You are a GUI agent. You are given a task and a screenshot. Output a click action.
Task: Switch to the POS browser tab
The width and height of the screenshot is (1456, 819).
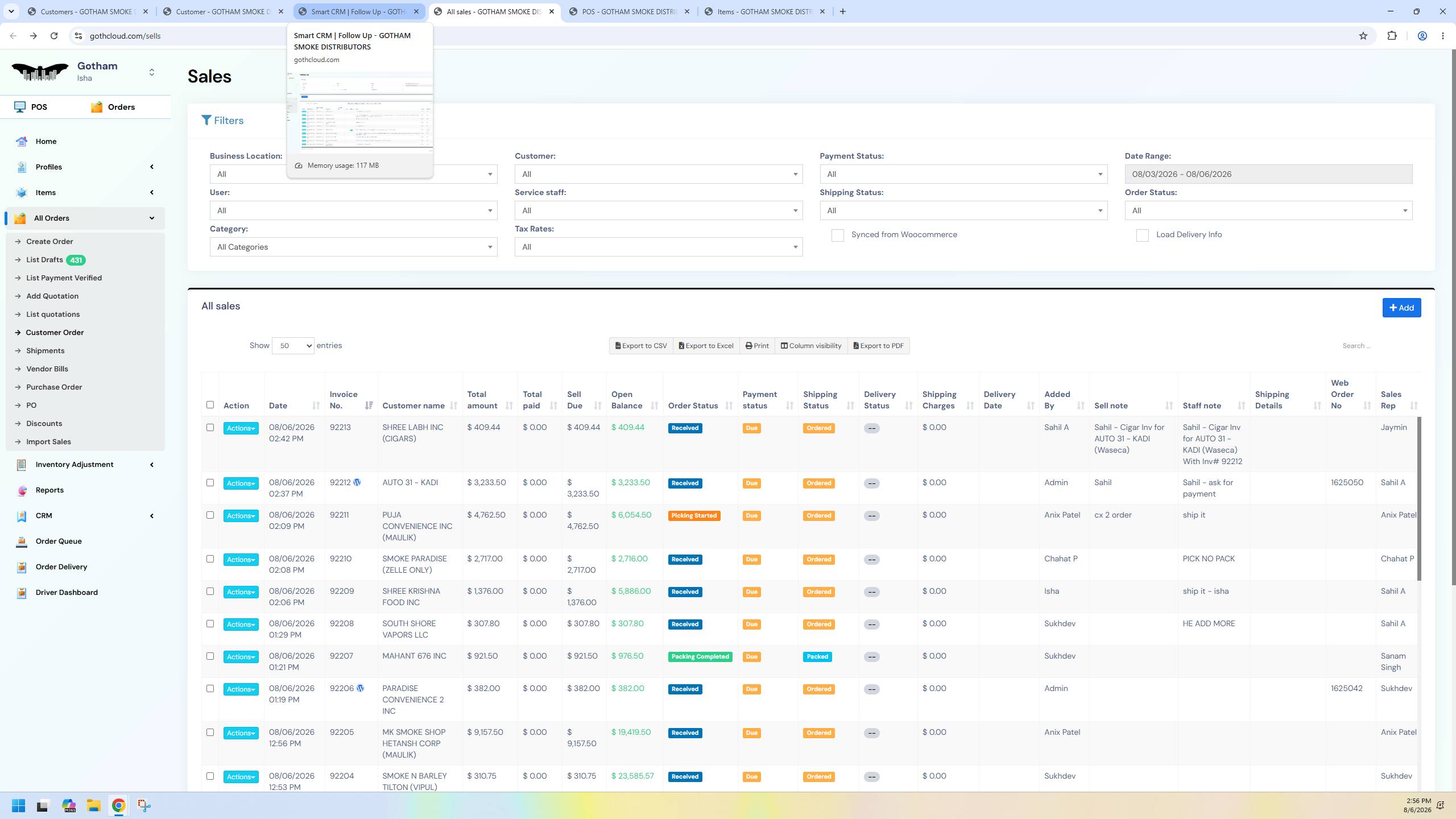pos(630,11)
